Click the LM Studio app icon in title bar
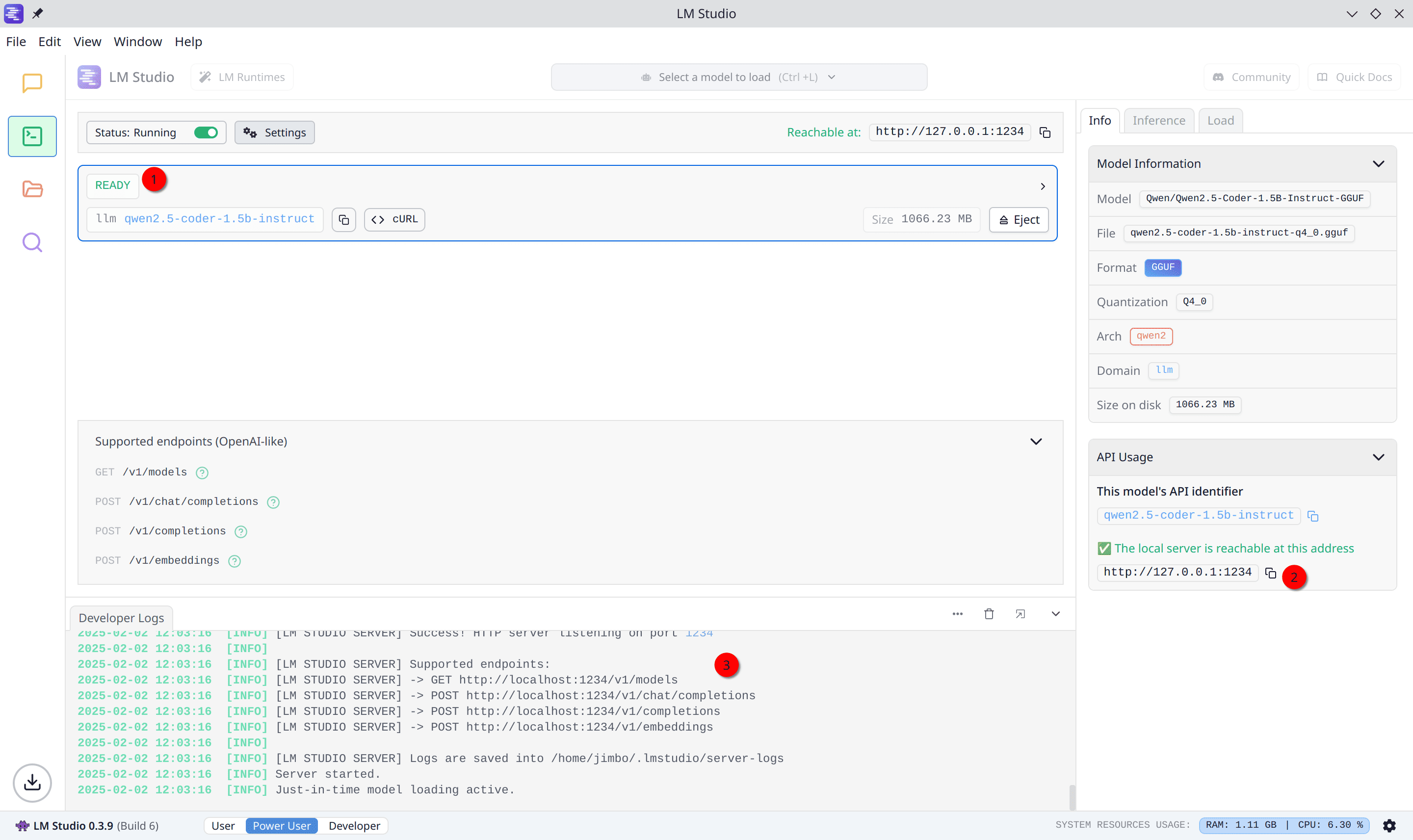This screenshot has width=1413, height=840. (x=14, y=13)
